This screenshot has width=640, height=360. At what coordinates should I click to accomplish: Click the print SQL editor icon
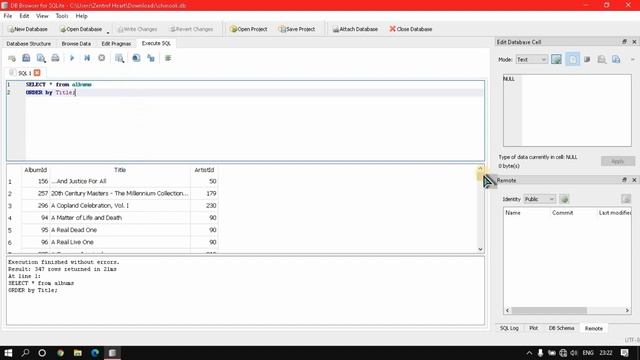pos(56,58)
